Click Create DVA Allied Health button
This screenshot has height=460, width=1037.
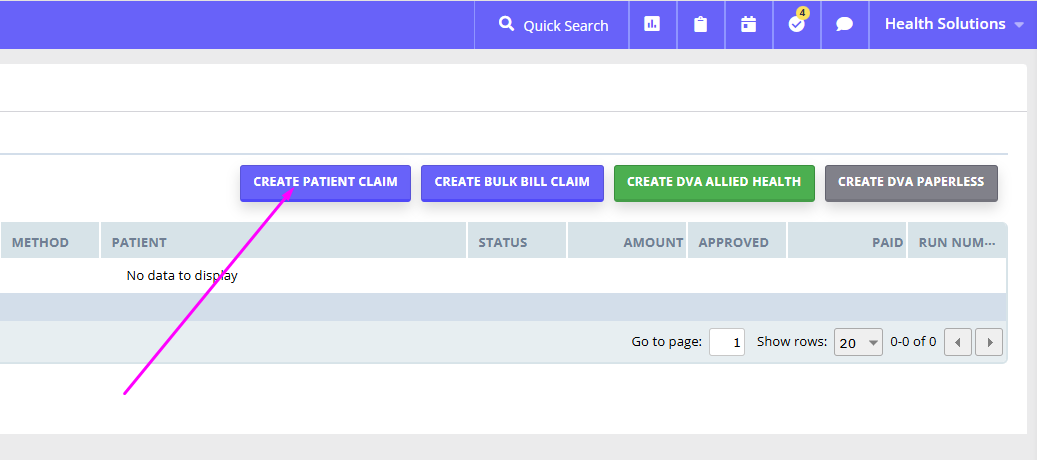[x=714, y=182]
